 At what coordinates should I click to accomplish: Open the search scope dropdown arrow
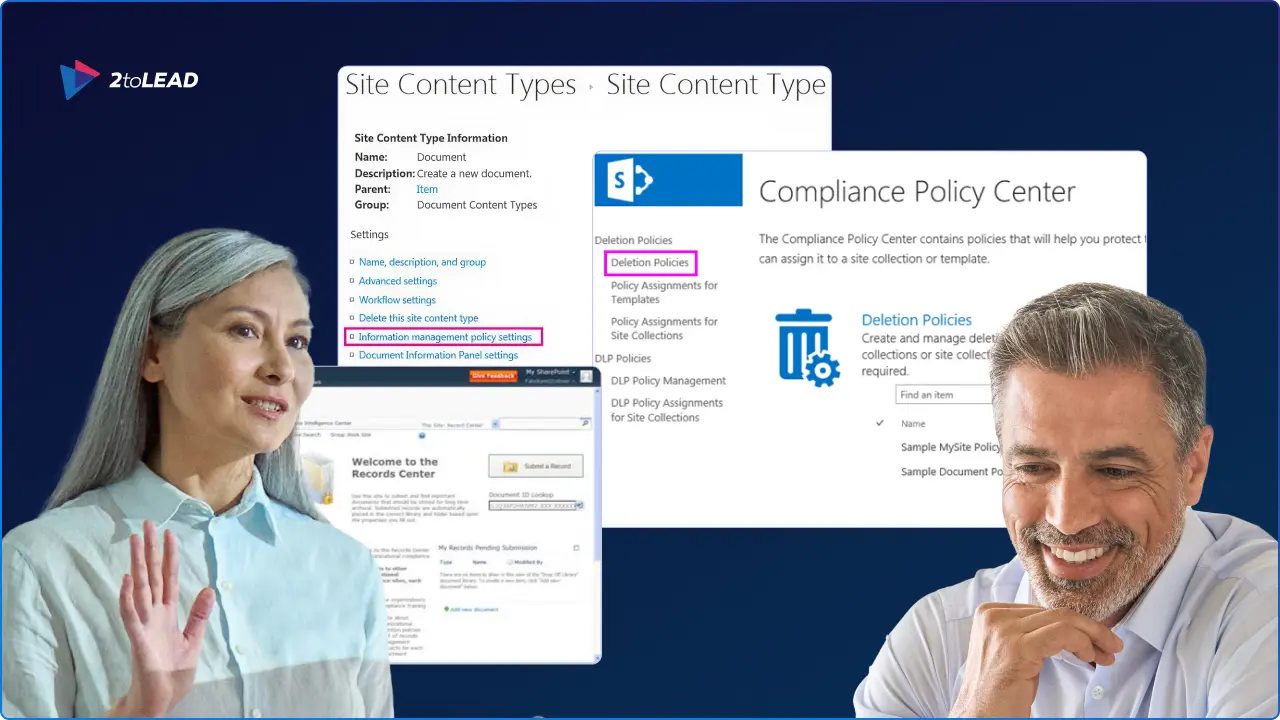[495, 424]
